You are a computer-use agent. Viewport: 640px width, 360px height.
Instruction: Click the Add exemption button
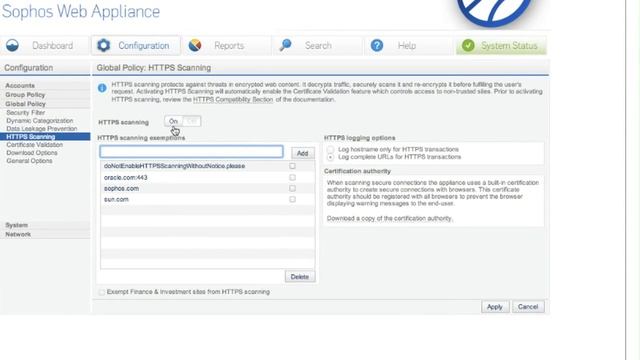[x=302, y=153]
